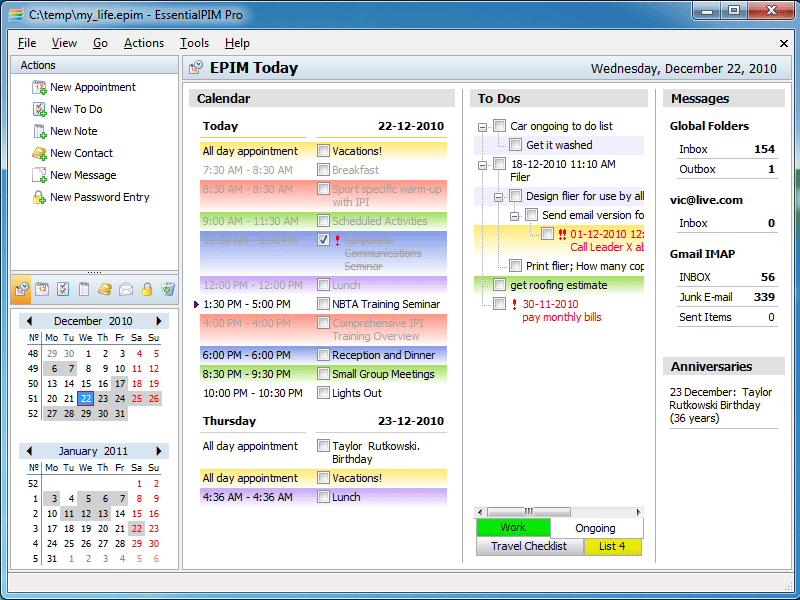Click the Small Group Meetings appointment
The image size is (800, 600).
click(x=383, y=374)
